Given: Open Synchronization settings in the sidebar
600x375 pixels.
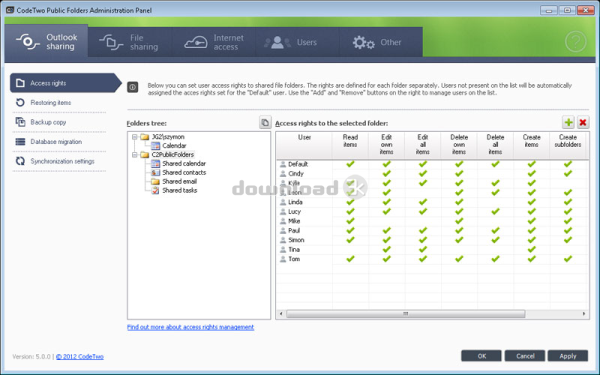Looking at the screenshot, I should pyautogui.click(x=62, y=161).
